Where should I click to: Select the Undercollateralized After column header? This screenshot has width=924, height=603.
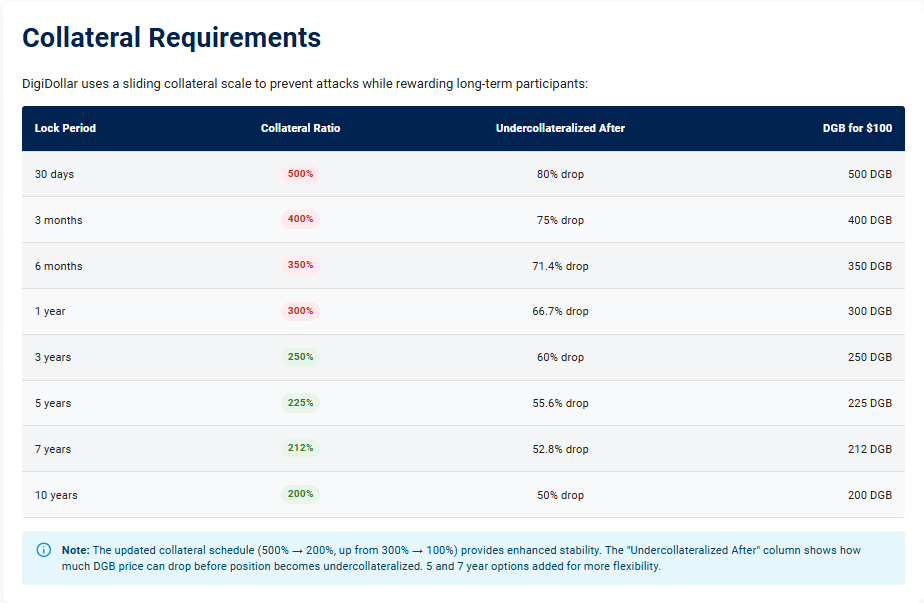pyautogui.click(x=560, y=128)
